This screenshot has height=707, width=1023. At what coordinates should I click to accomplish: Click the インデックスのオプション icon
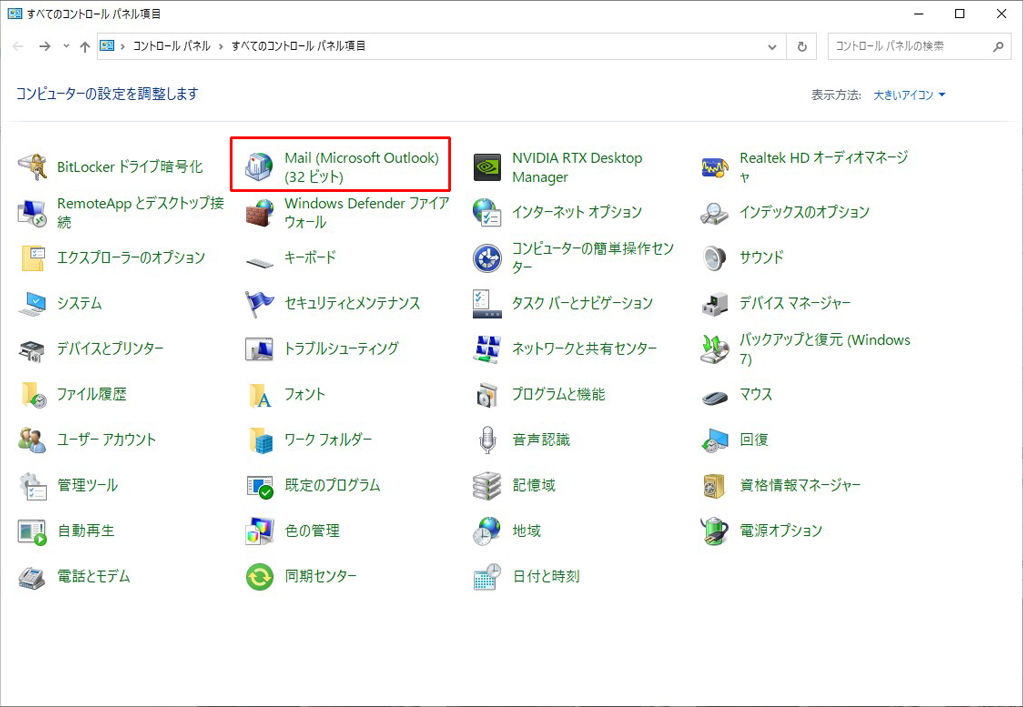tap(714, 213)
